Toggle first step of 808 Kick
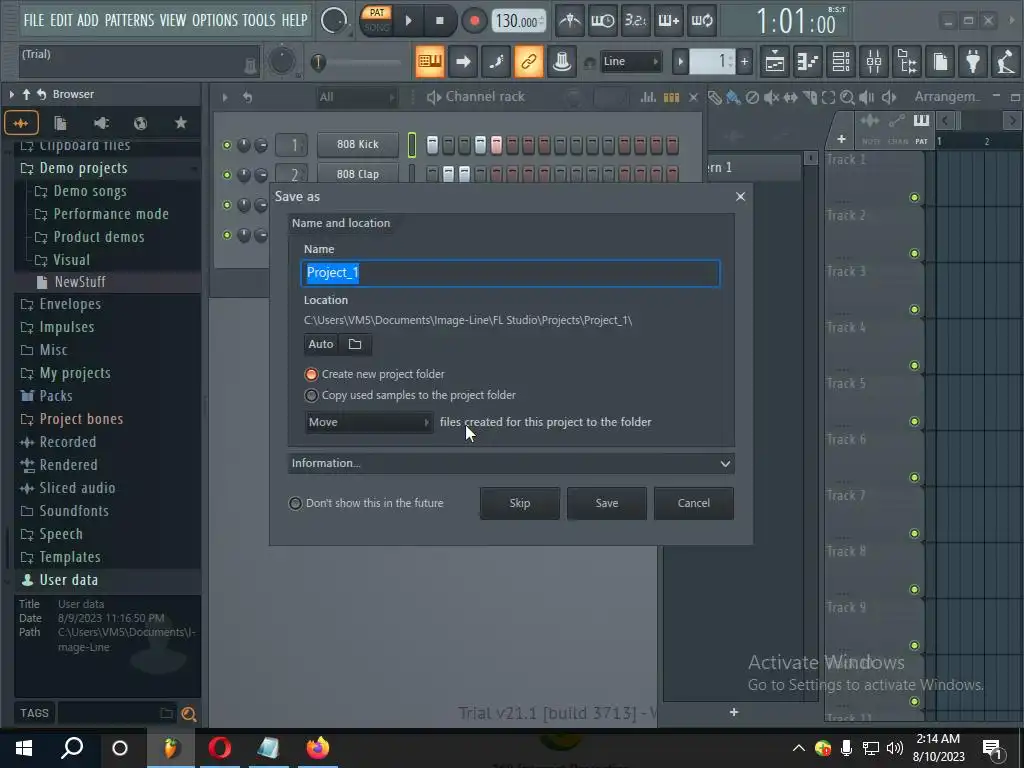 432,145
